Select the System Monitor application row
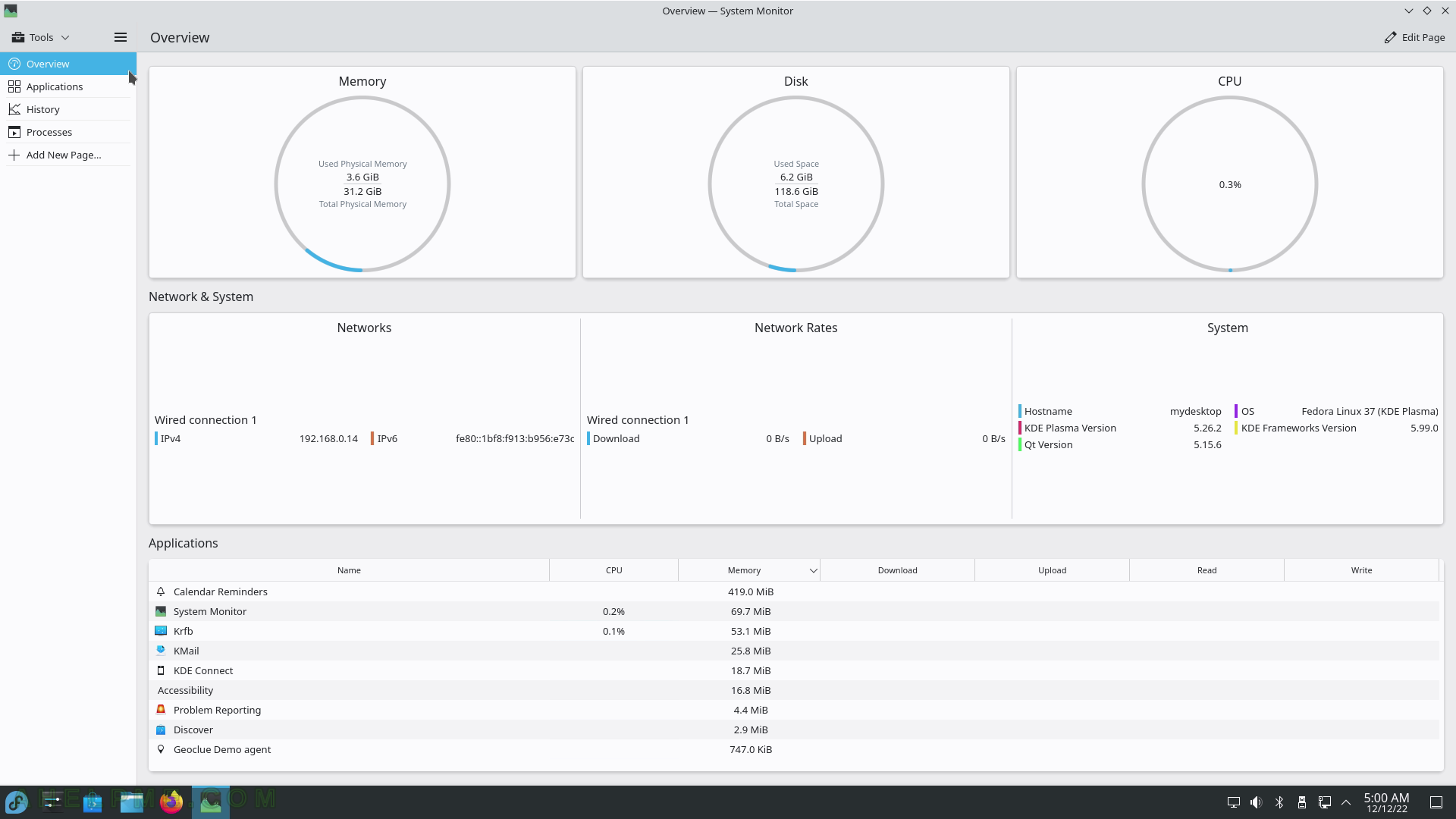The image size is (1456, 819). (794, 611)
